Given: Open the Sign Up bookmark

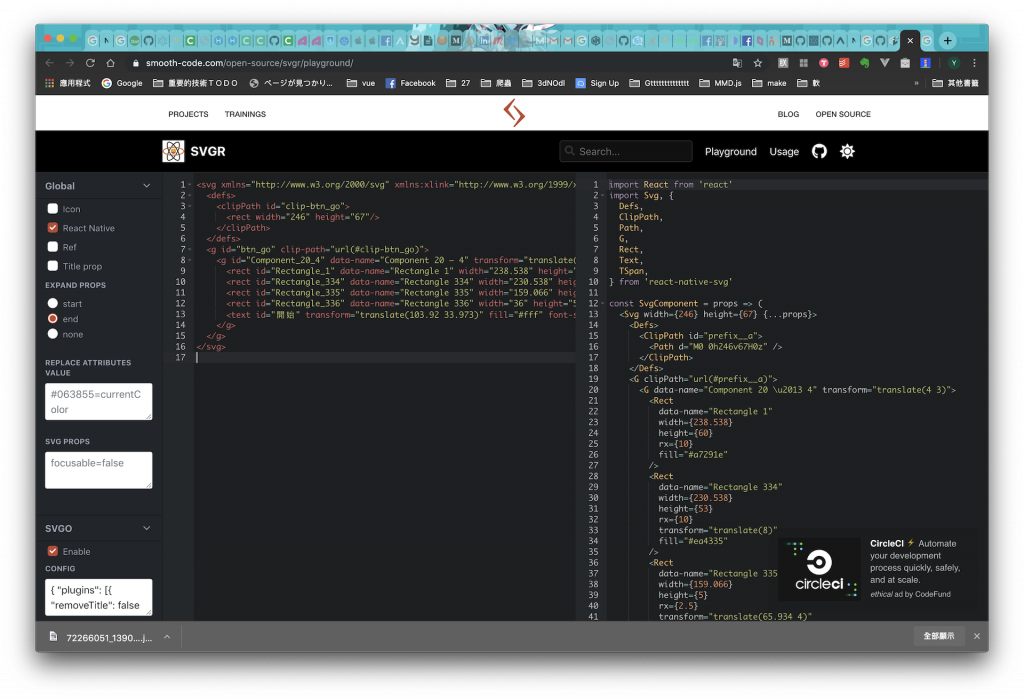Looking at the screenshot, I should point(597,83).
